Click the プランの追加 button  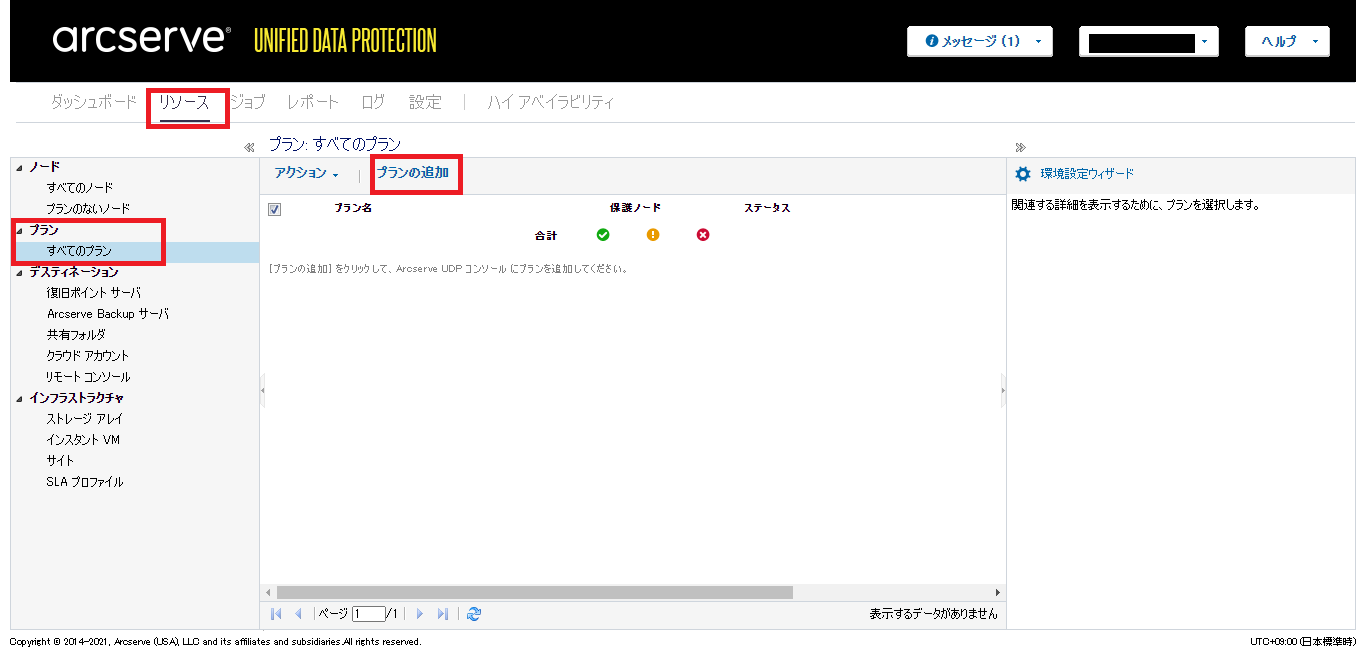coord(413,173)
